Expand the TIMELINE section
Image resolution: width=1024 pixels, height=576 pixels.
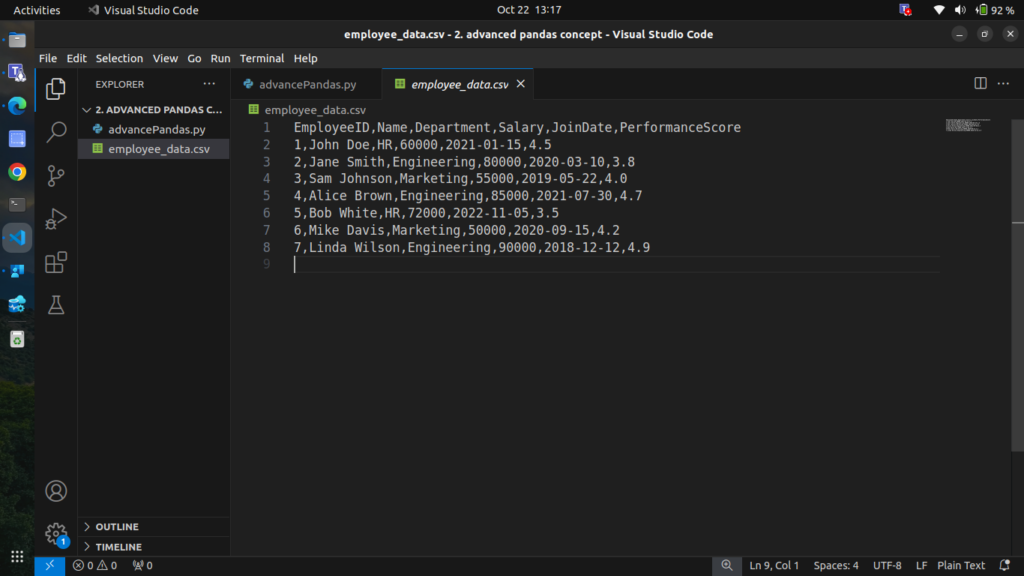tap(118, 547)
